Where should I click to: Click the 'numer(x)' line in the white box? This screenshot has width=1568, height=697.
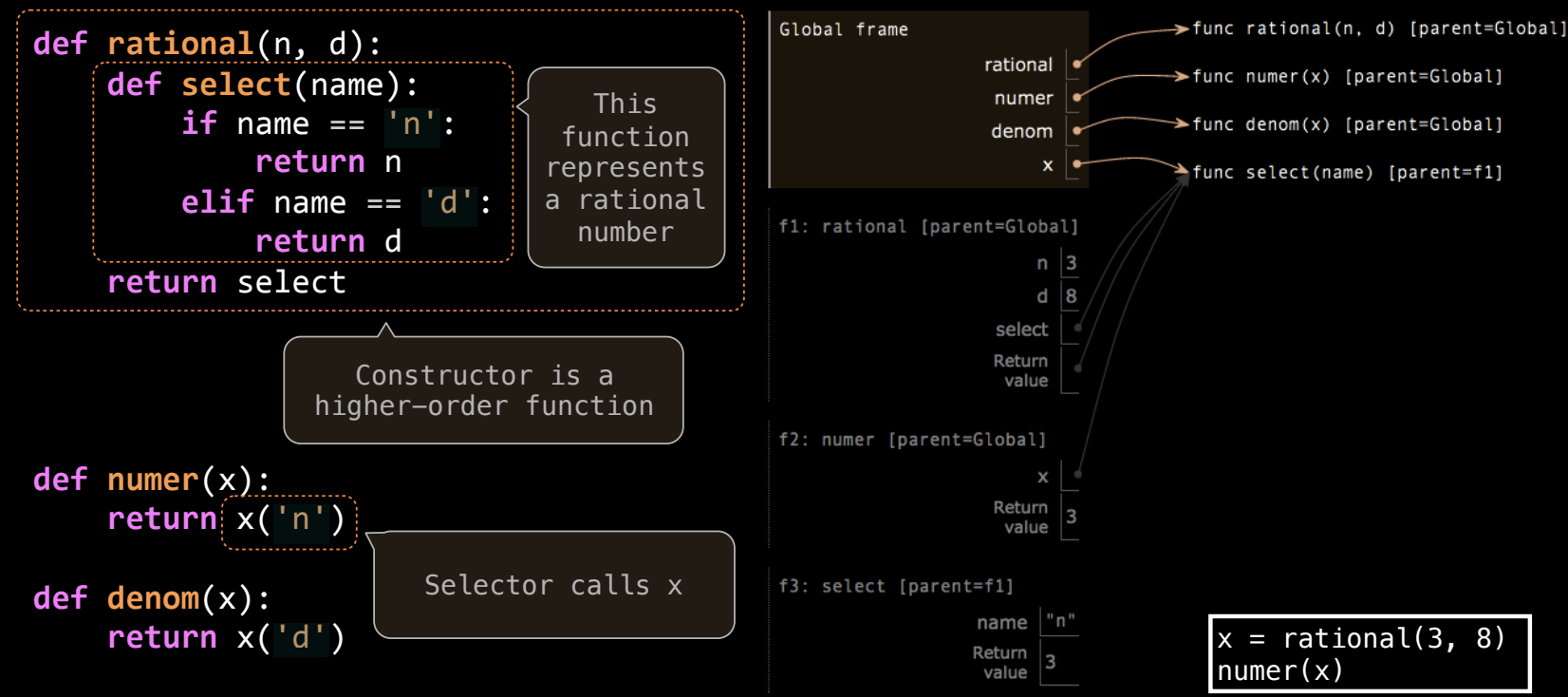pos(1279,670)
